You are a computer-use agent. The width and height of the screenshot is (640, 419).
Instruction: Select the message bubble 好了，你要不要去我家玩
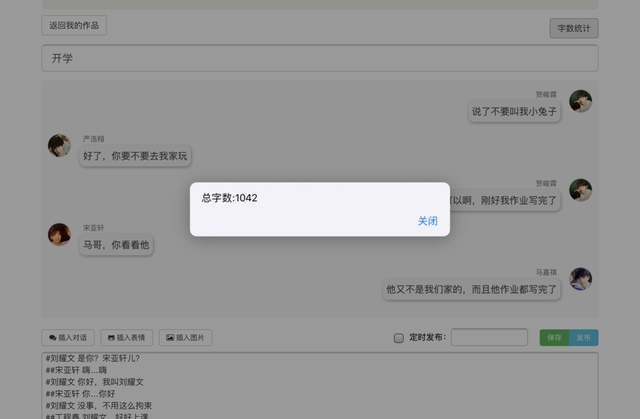click(x=135, y=156)
